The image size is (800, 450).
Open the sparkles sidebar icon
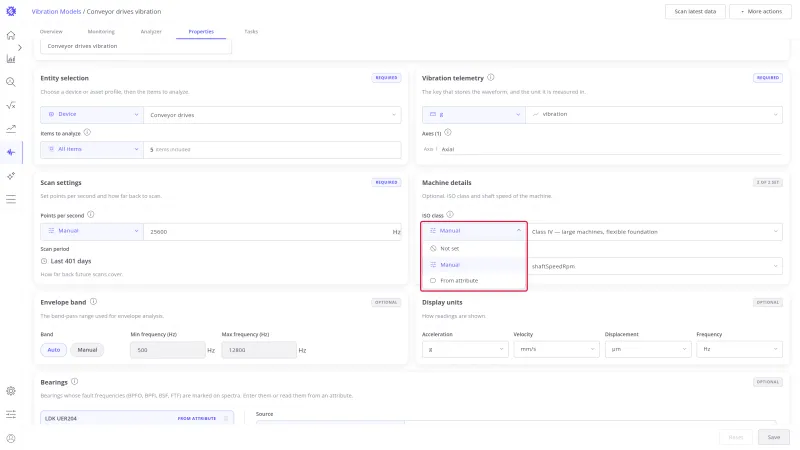[11, 176]
